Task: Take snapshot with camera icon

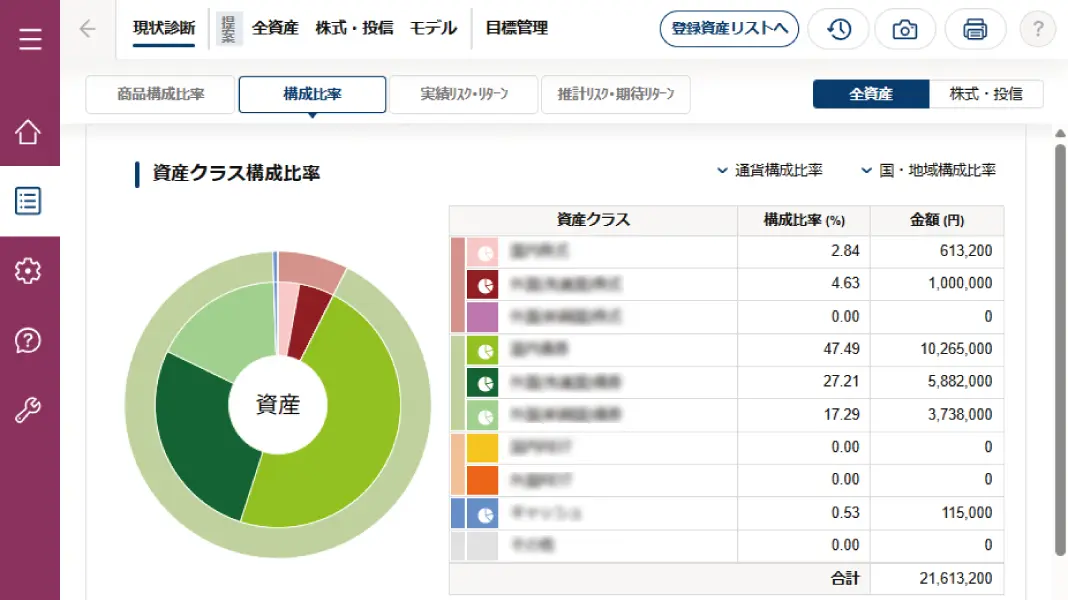Action: pos(905,29)
